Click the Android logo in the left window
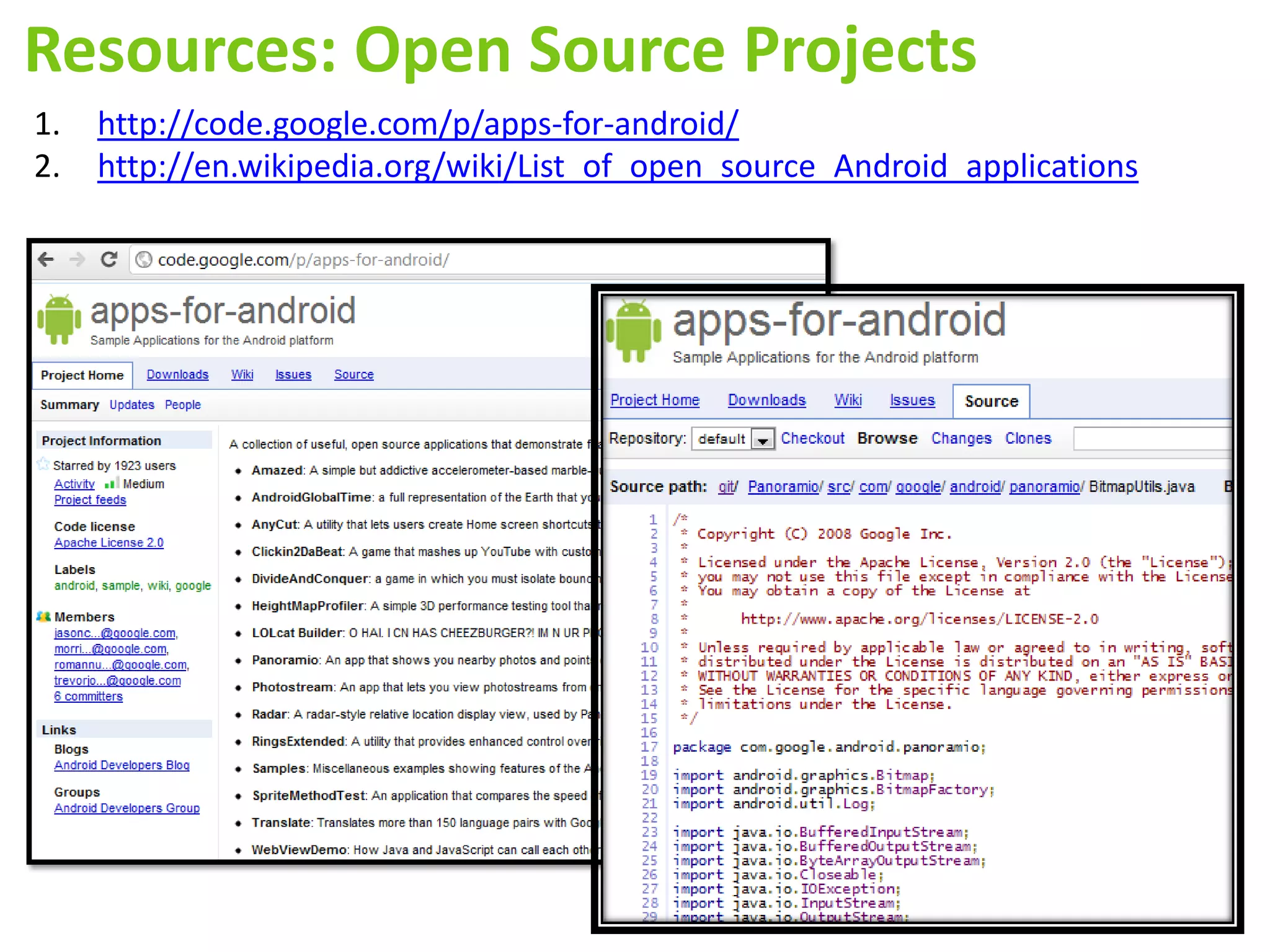 [59, 320]
